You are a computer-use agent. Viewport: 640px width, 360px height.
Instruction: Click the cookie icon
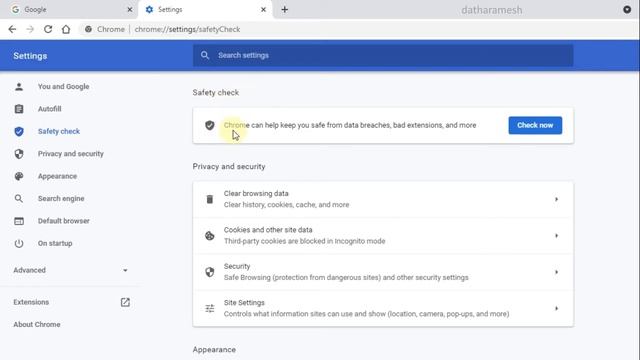[x=209, y=236]
